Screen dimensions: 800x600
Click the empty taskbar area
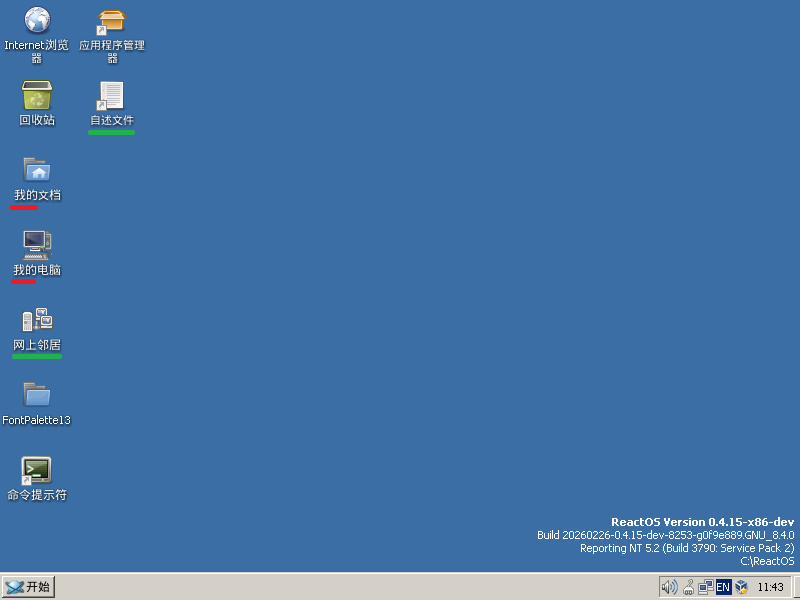350,587
